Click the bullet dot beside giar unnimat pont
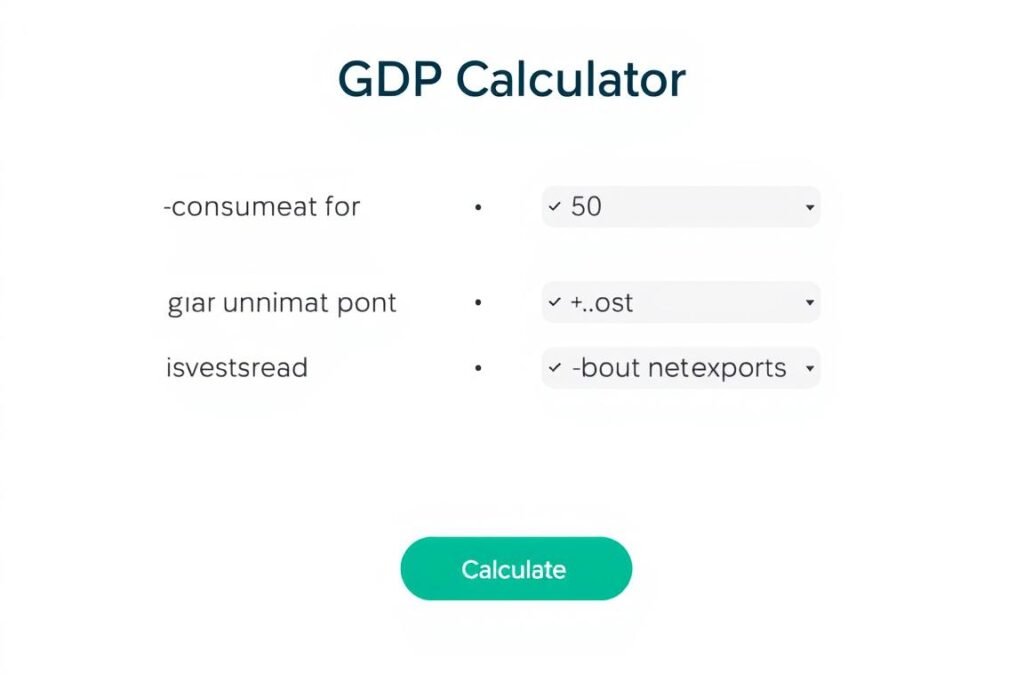Image resolution: width=1024 pixels, height=683 pixels. (x=478, y=303)
